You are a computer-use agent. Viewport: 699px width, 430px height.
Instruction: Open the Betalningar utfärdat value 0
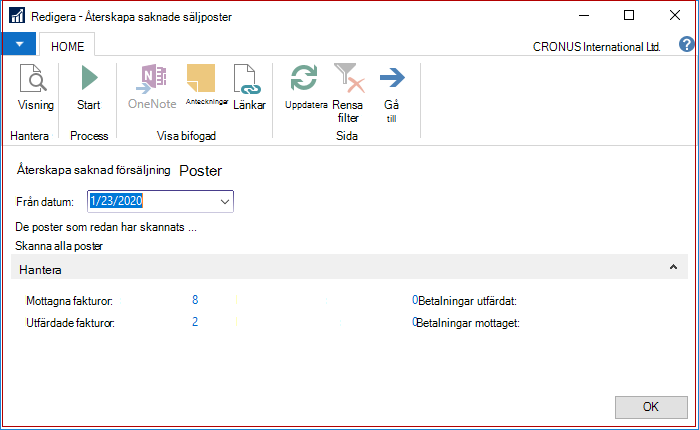(x=415, y=300)
